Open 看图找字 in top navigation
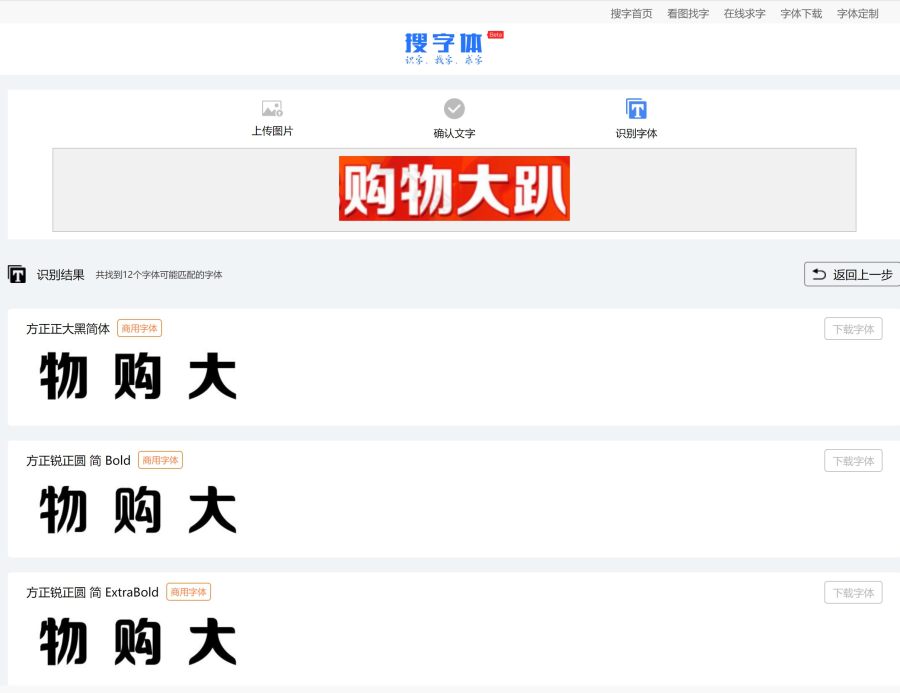The height and width of the screenshot is (693, 900). tap(688, 13)
